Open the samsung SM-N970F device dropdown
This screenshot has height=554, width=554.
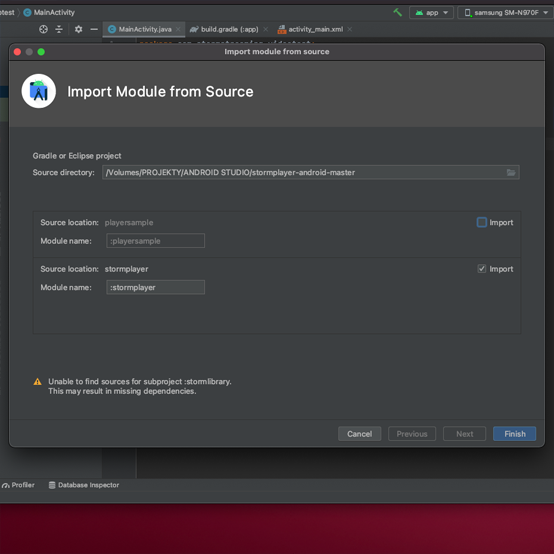pos(506,13)
